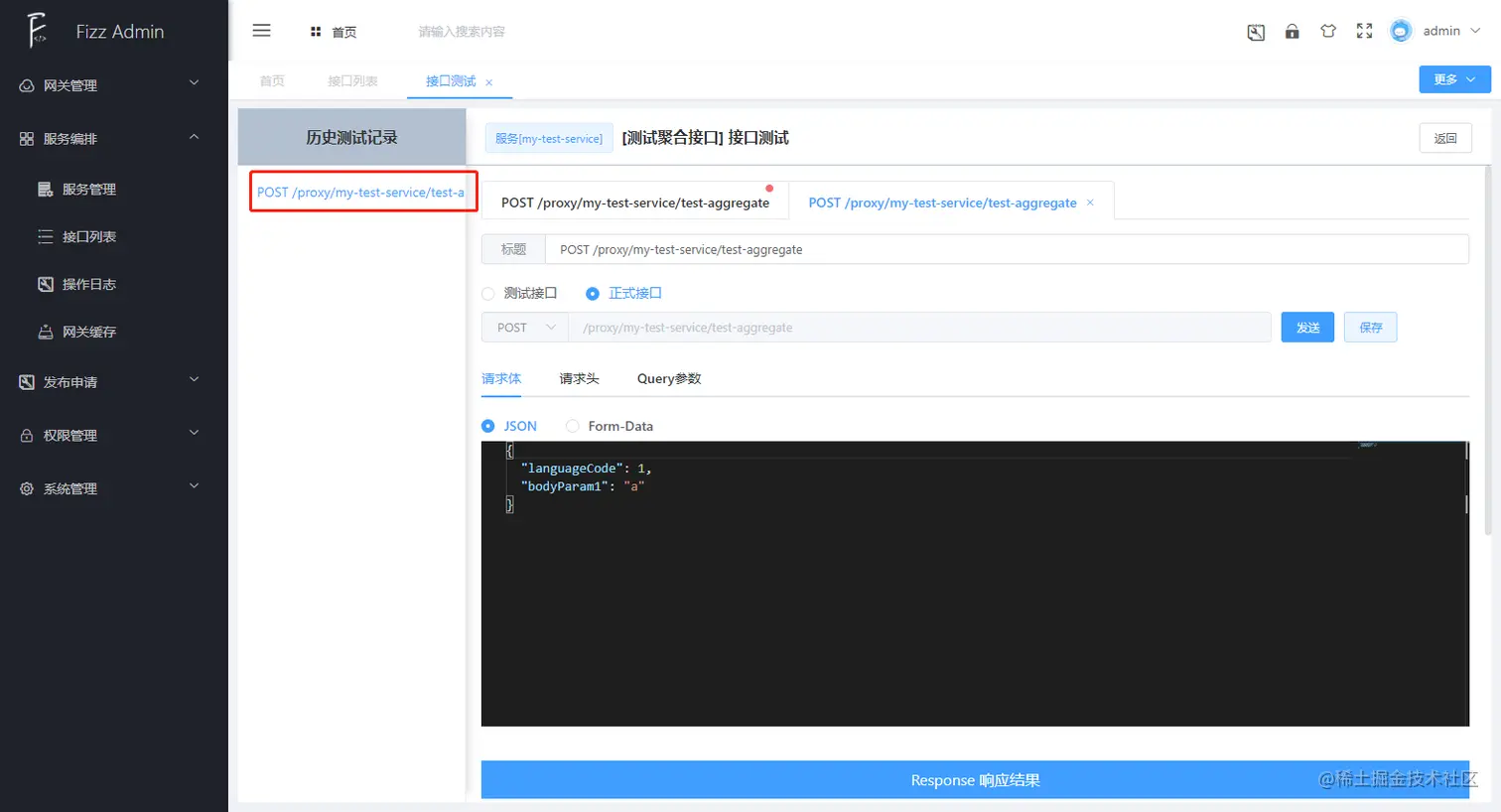The height and width of the screenshot is (812, 1501).
Task: Switch to the 首页 page tab
Action: [272, 81]
